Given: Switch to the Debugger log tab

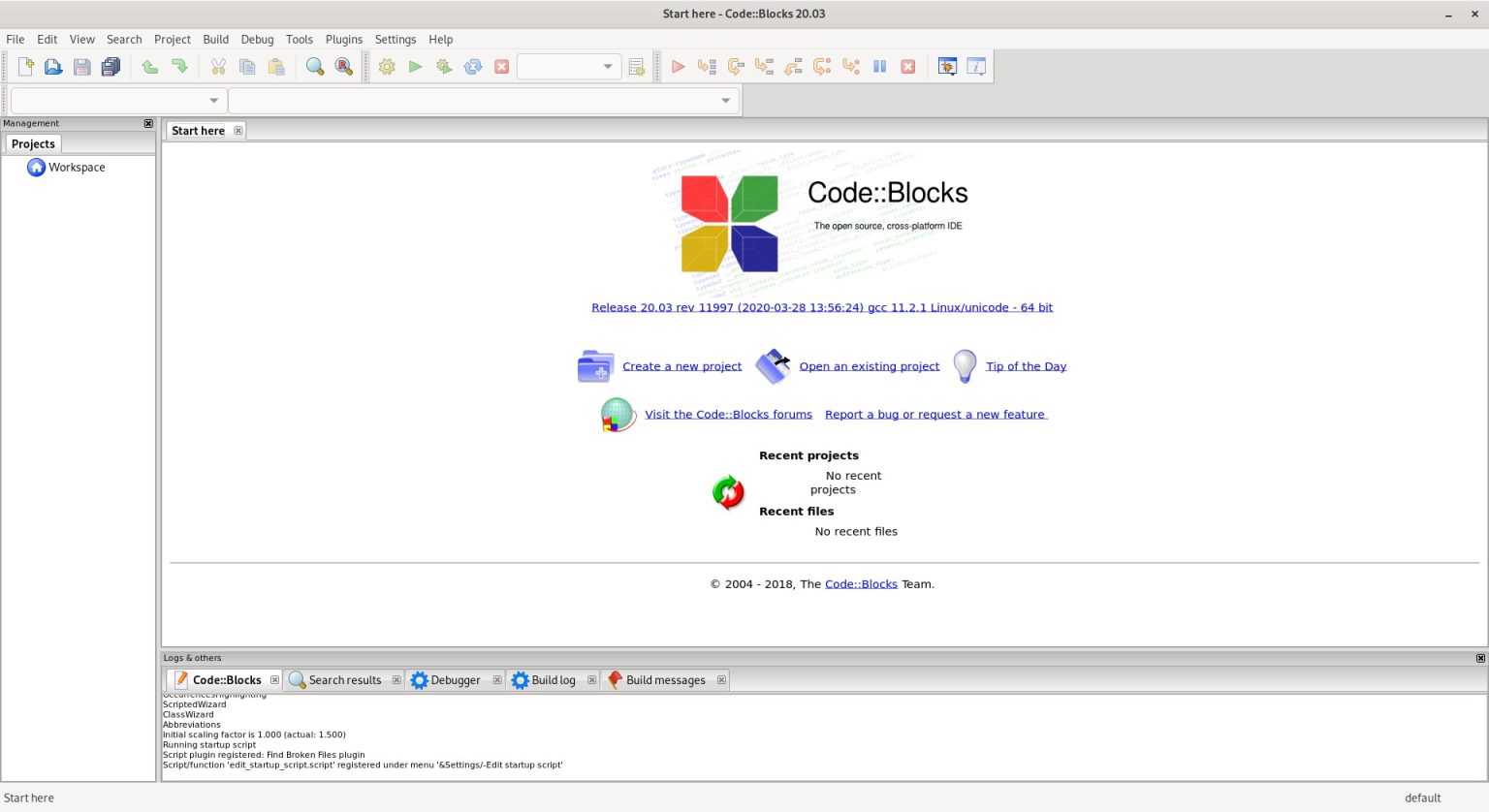Looking at the screenshot, I should [x=455, y=680].
